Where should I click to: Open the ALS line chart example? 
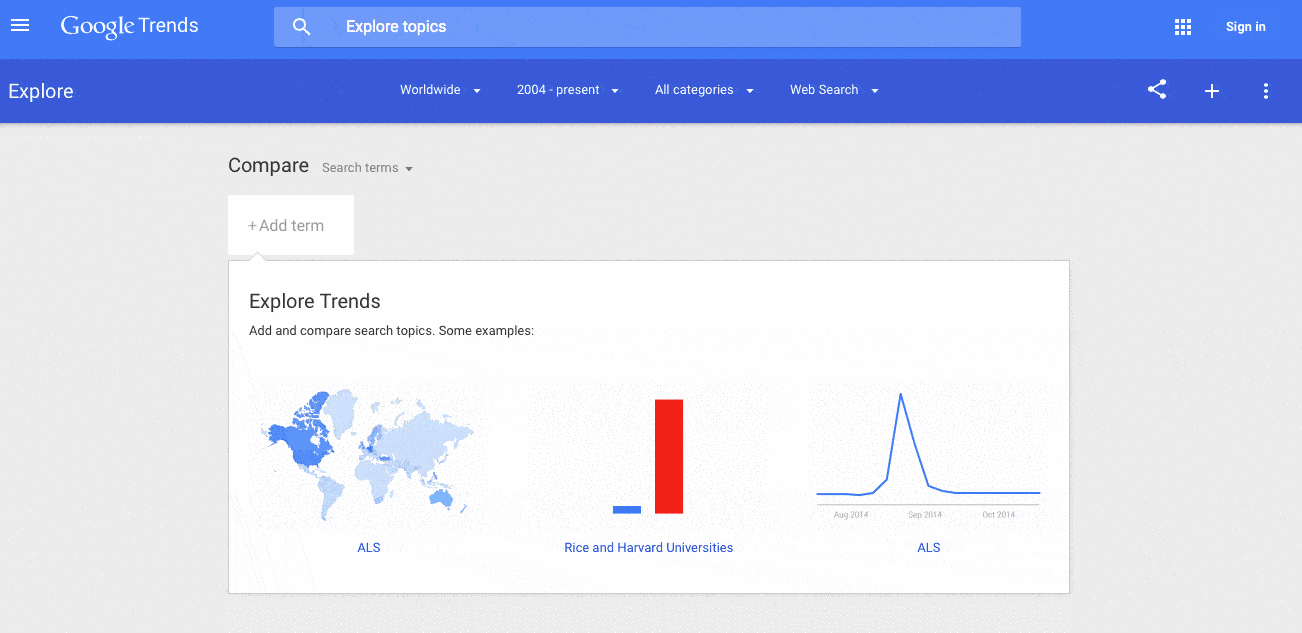coord(929,455)
